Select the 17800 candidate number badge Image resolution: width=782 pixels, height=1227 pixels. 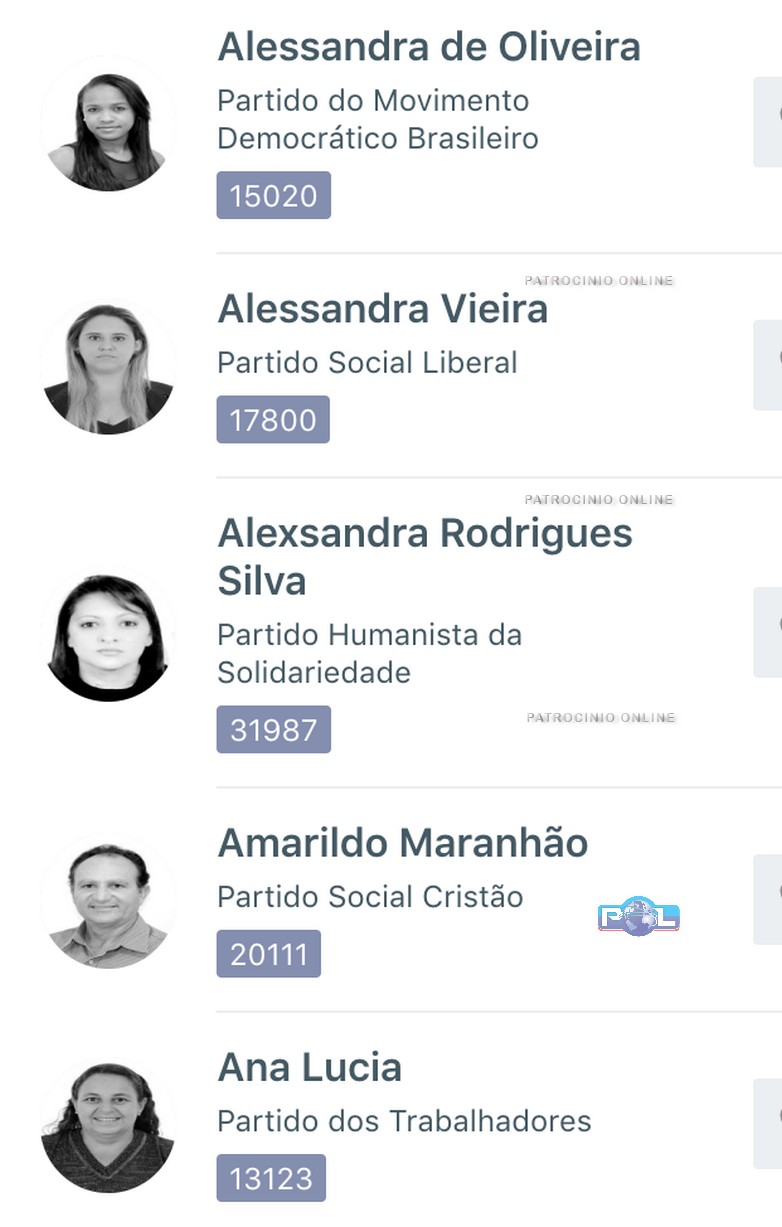pyautogui.click(x=273, y=420)
